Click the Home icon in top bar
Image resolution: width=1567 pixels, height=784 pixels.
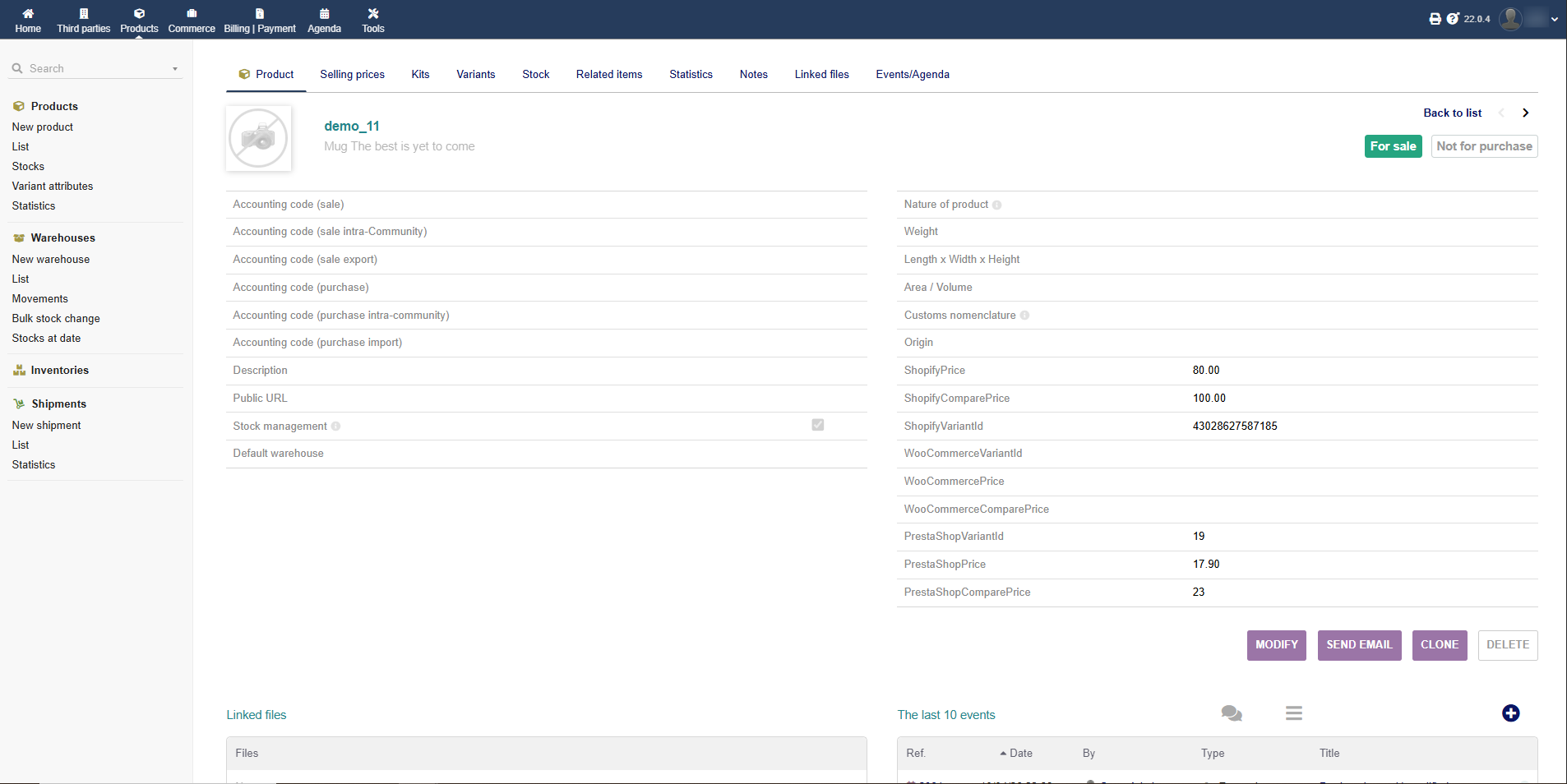28,14
